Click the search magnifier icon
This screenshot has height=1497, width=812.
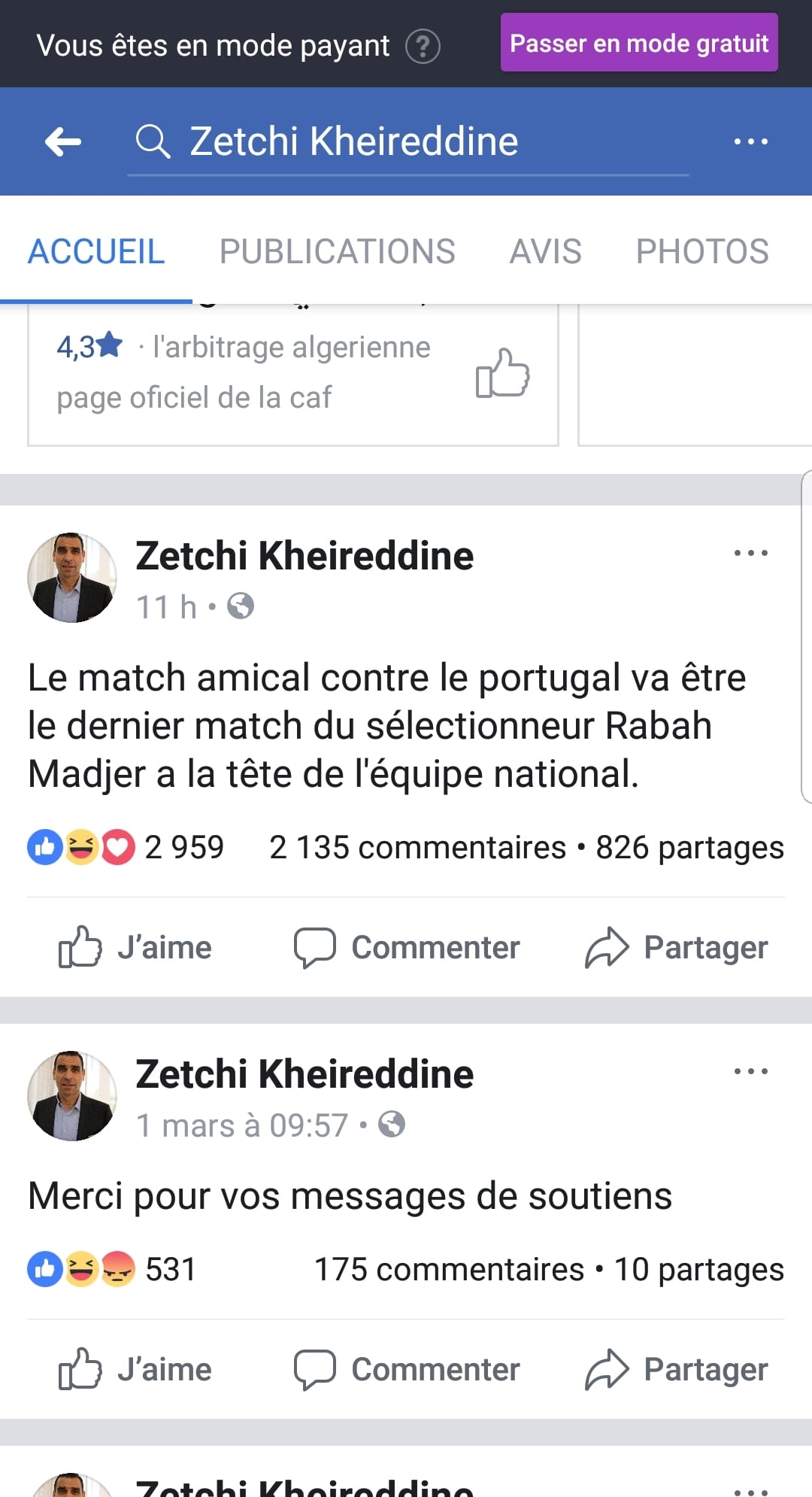coord(153,141)
